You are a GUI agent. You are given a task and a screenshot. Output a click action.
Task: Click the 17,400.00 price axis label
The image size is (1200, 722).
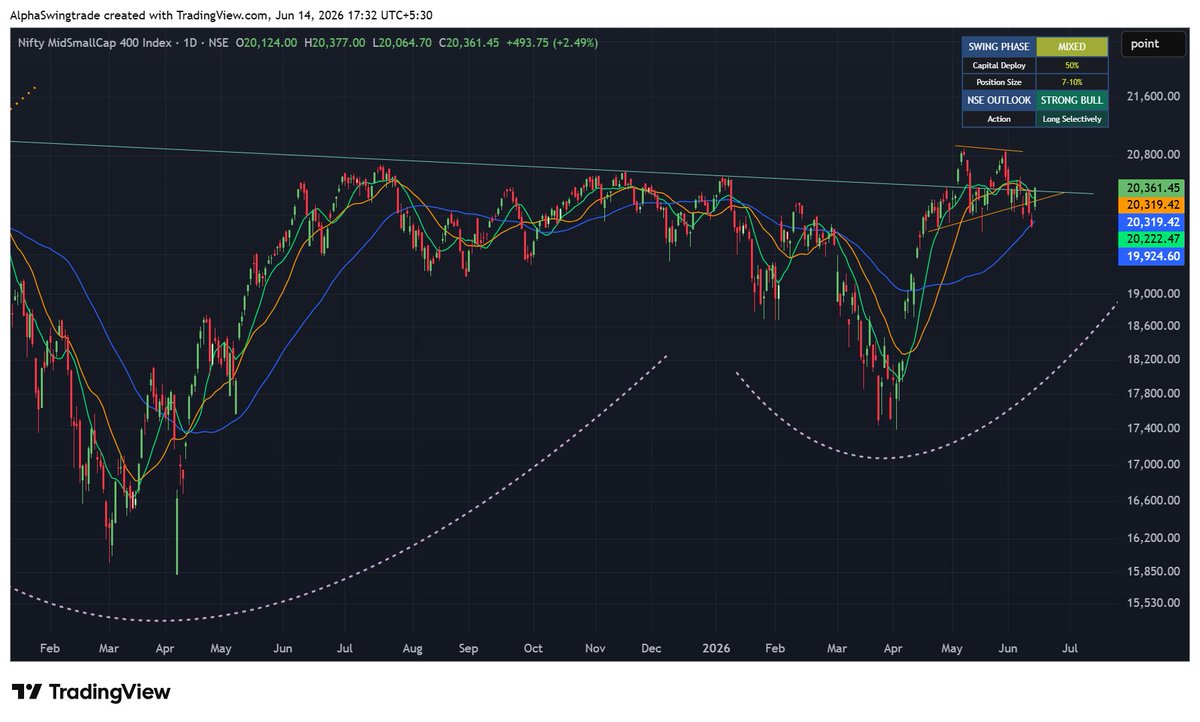pos(1153,428)
